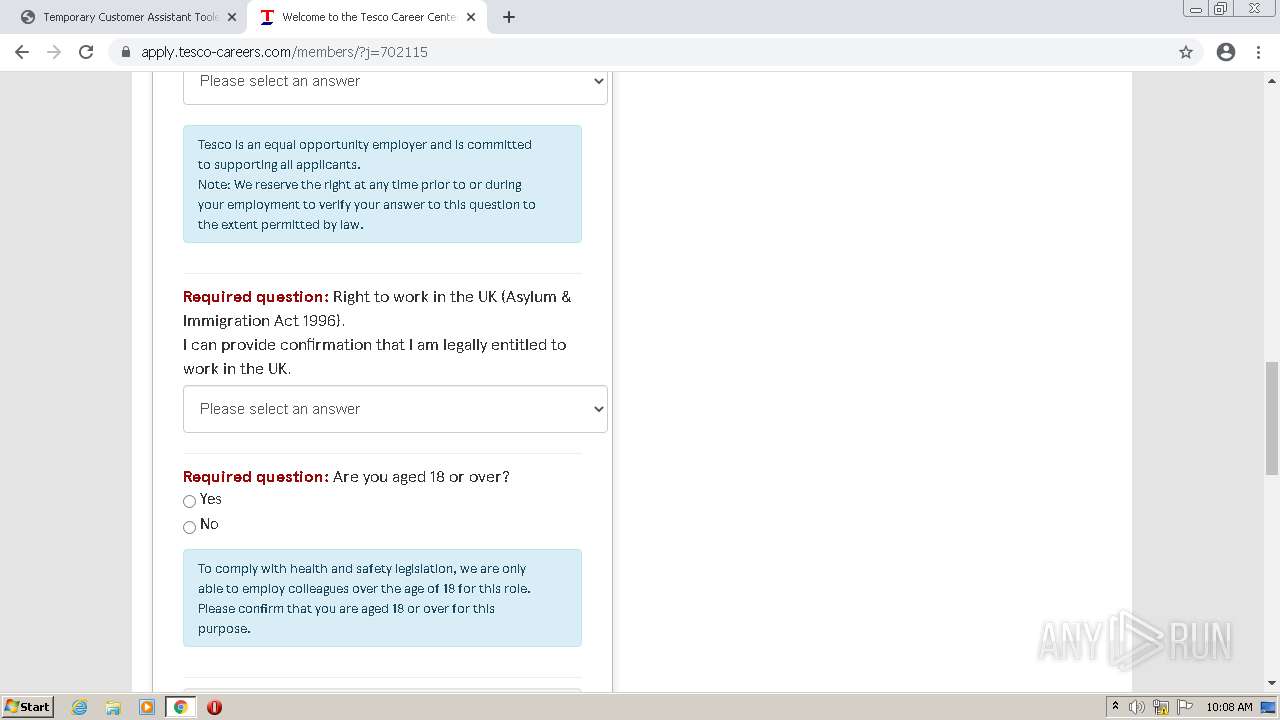Select No for aged 18 or over
This screenshot has height=720, width=1280.
pos(189,527)
